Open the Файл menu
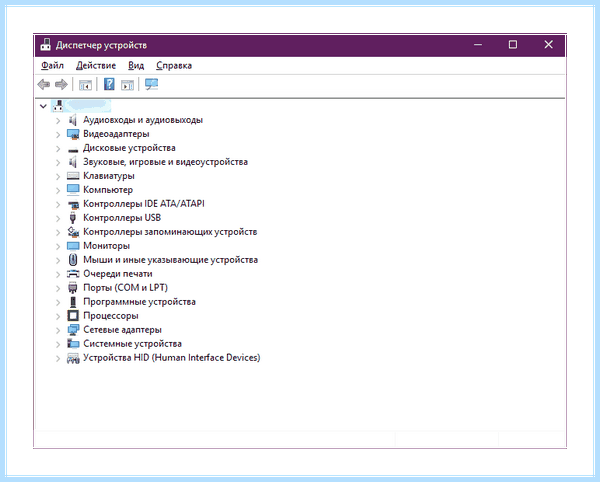The height and width of the screenshot is (482, 600). [x=52, y=65]
